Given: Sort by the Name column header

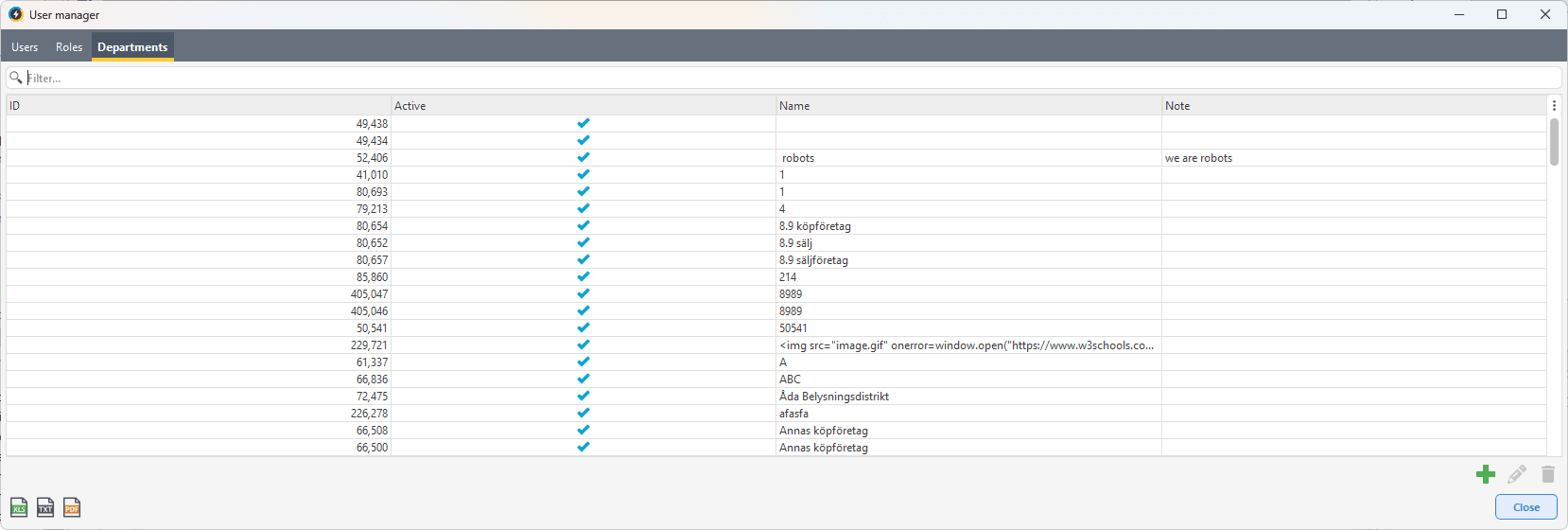Looking at the screenshot, I should click(x=968, y=105).
